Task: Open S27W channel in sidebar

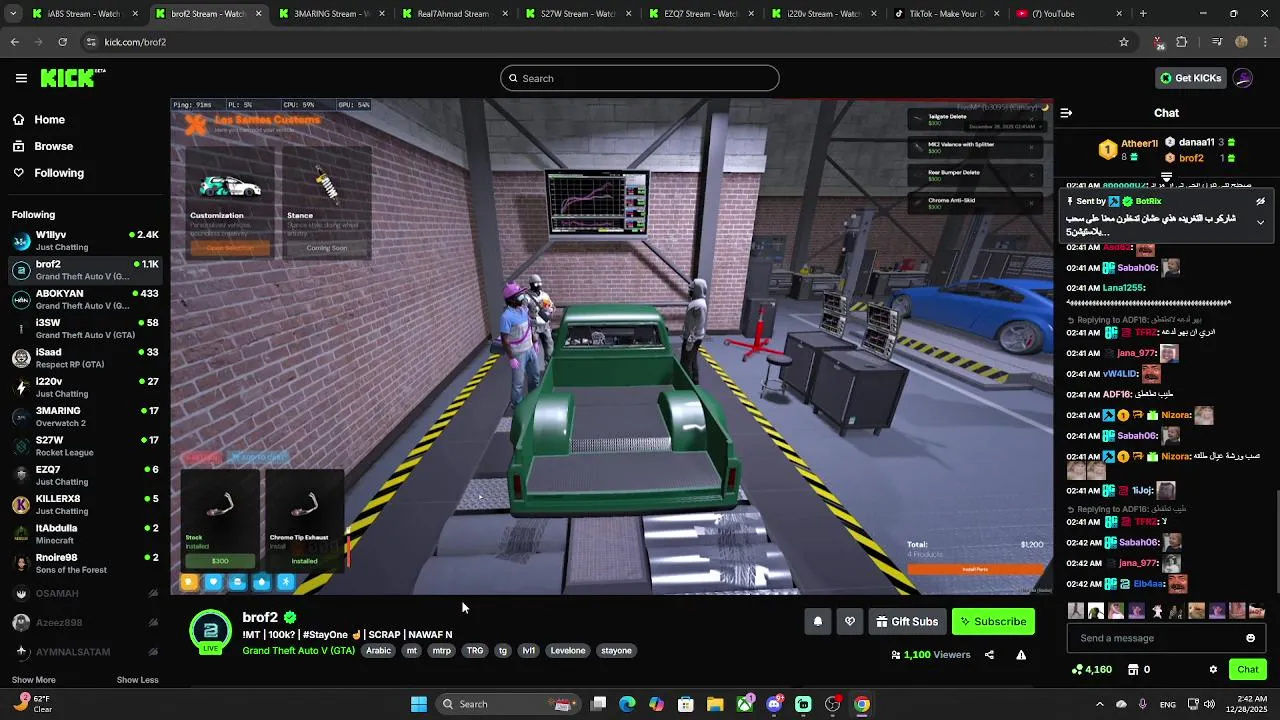Action: (85, 446)
